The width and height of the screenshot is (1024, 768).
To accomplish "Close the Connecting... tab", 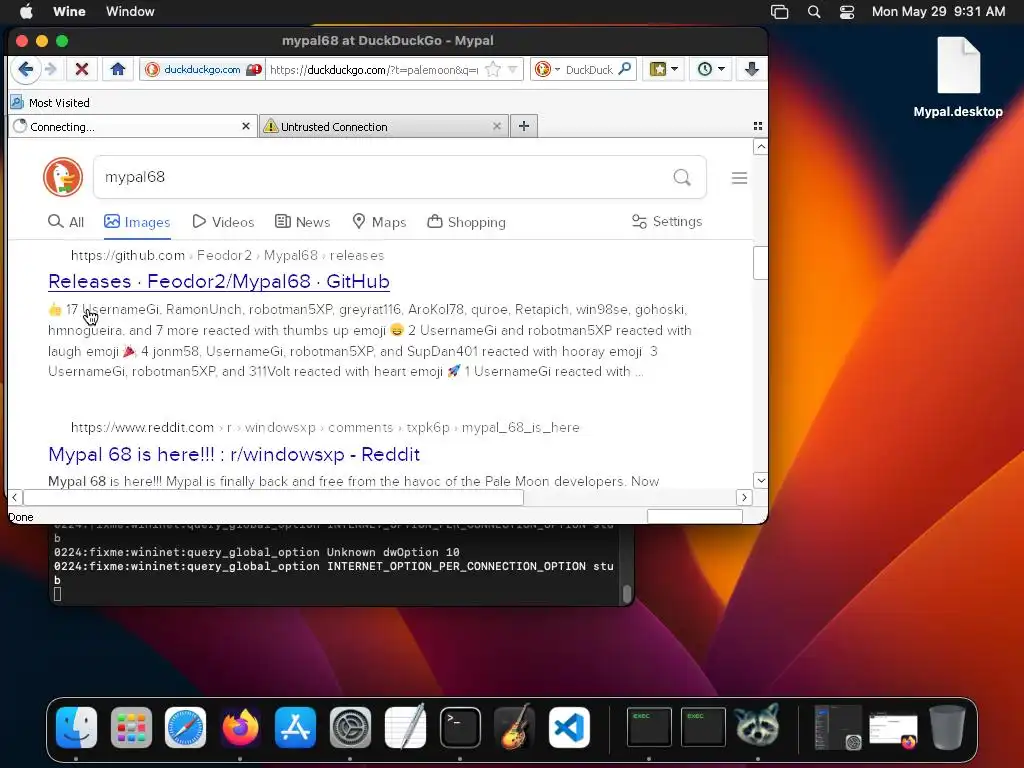I will click(246, 126).
